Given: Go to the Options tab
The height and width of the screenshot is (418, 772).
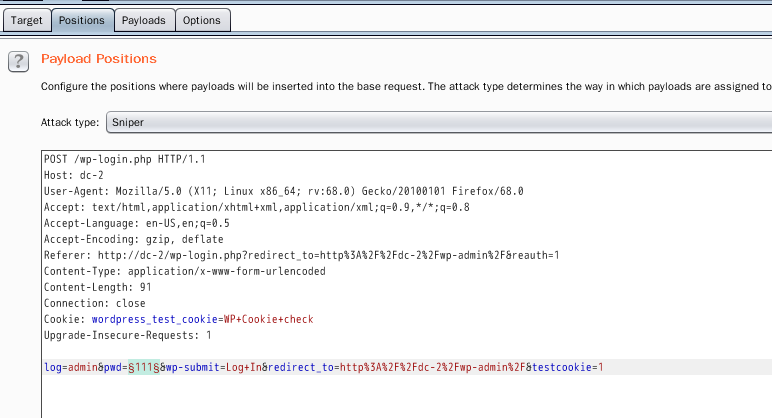Looking at the screenshot, I should pyautogui.click(x=202, y=20).
